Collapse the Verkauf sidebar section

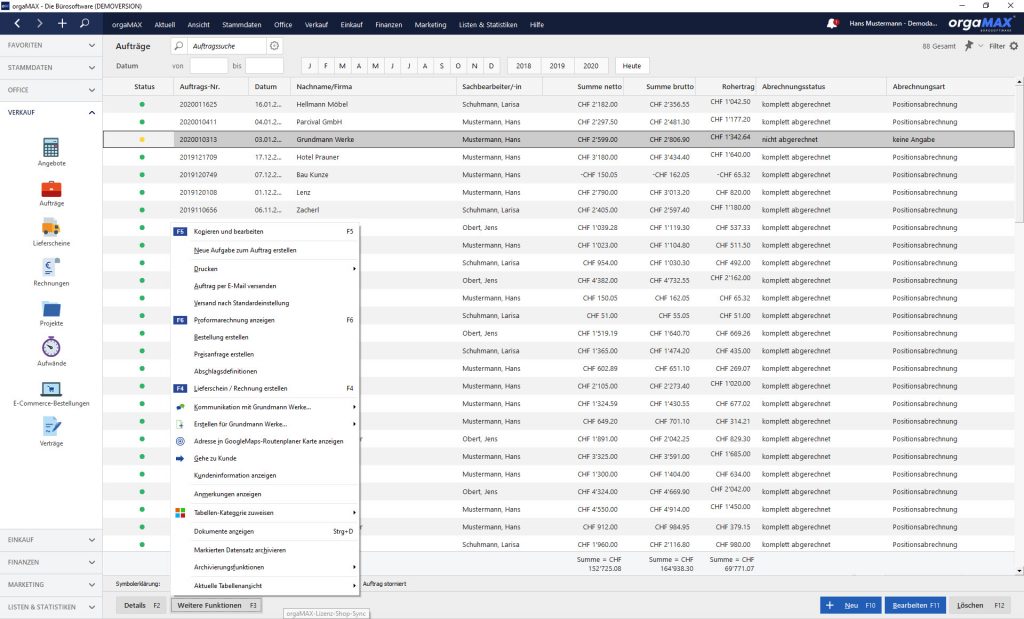click(x=51, y=112)
